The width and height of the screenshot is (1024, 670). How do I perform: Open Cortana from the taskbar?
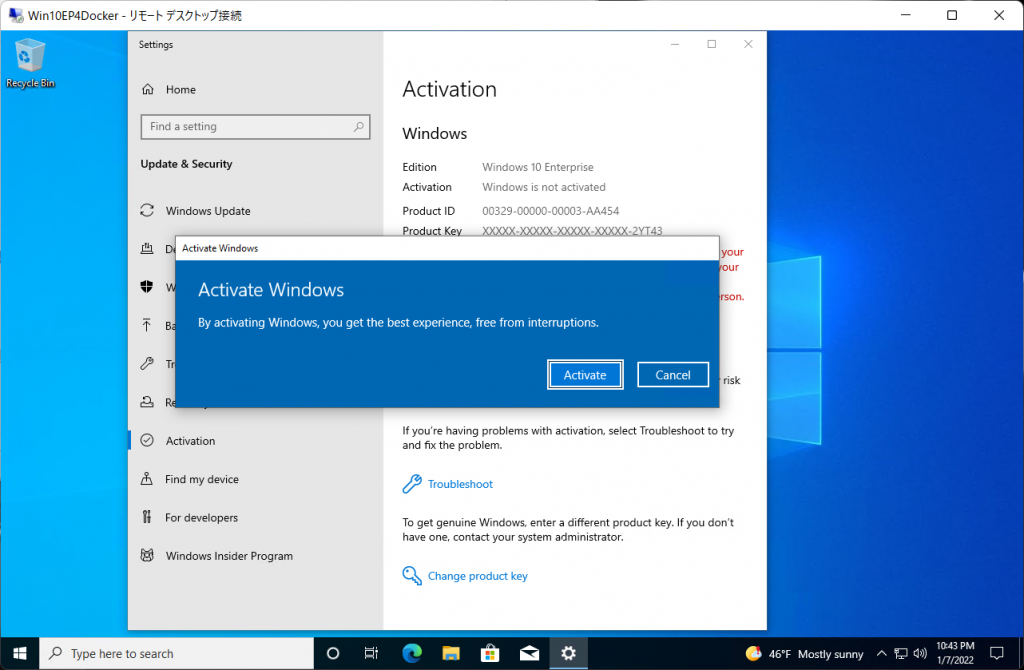[x=332, y=653]
